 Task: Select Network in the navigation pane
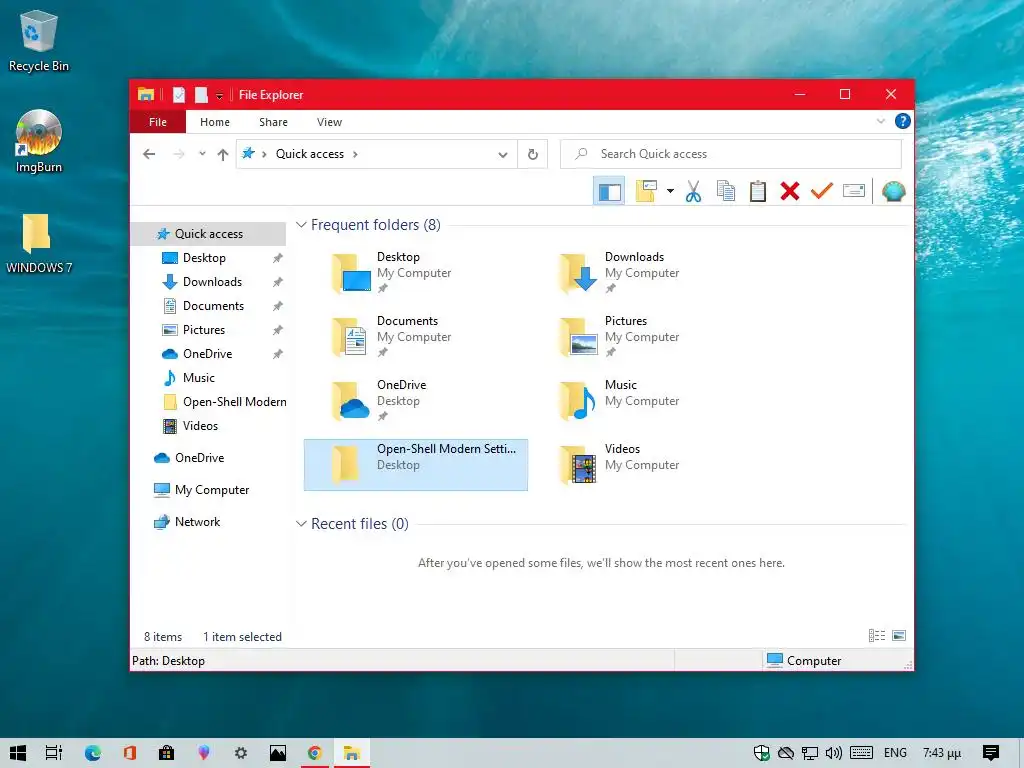[x=197, y=522]
